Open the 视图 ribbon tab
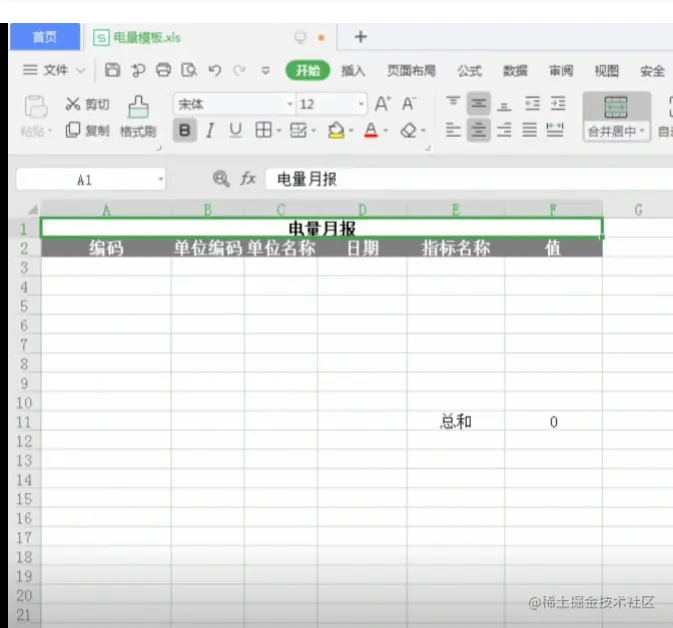 pos(606,71)
